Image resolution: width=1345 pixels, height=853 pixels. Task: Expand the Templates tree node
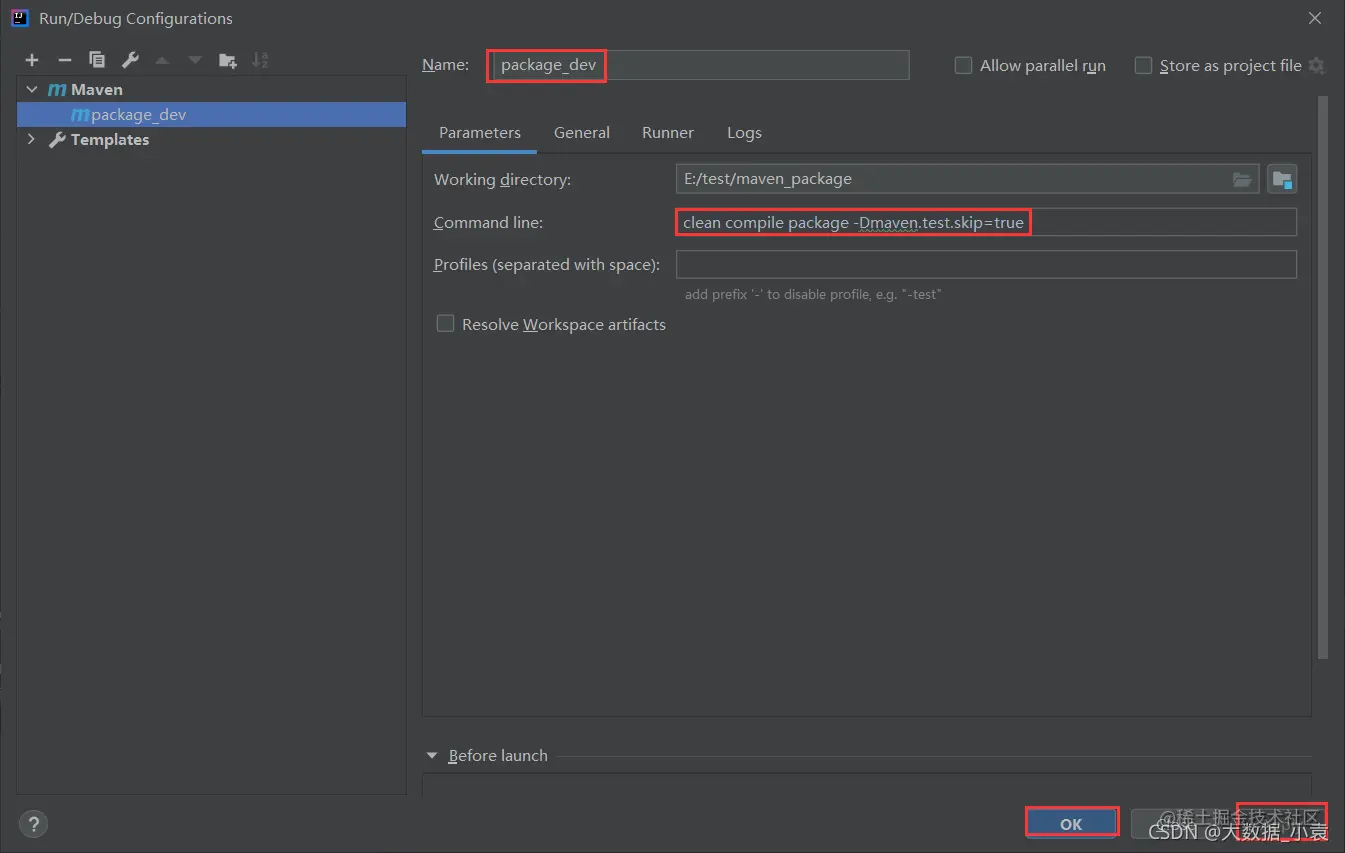coord(32,140)
